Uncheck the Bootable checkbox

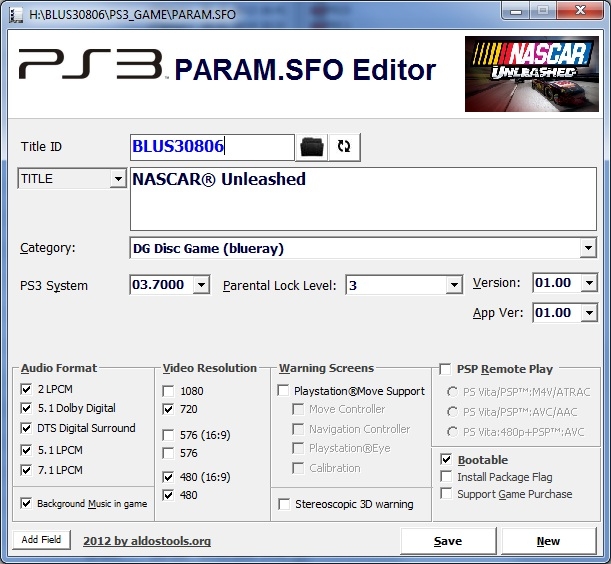tap(446, 459)
